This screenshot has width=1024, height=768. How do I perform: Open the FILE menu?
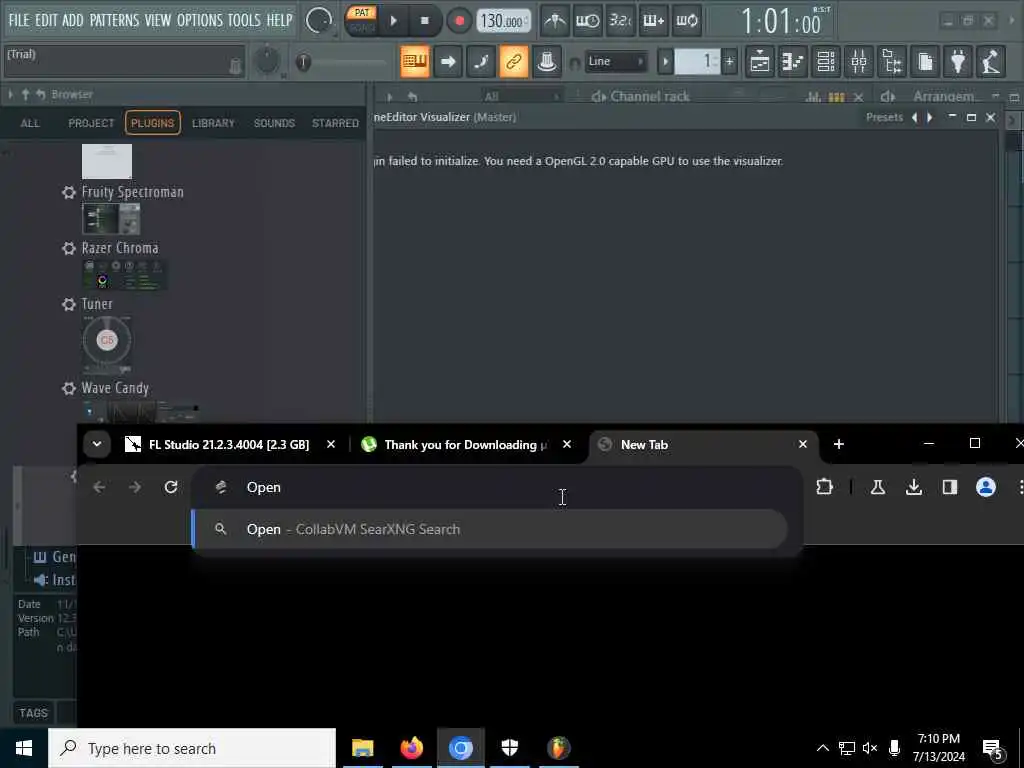18,20
